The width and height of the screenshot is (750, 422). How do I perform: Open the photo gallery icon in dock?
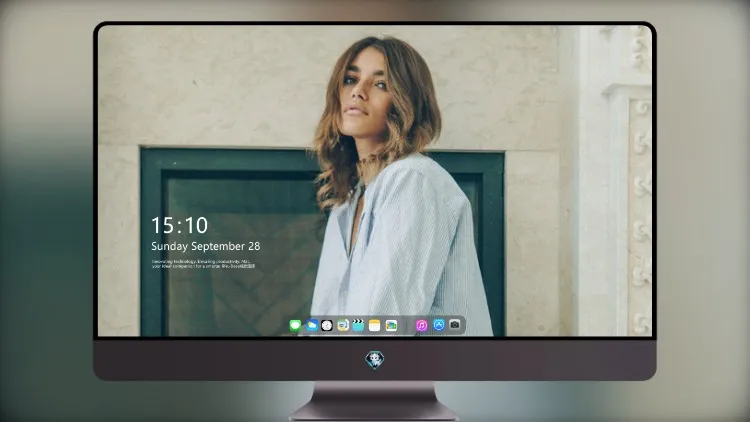click(391, 326)
